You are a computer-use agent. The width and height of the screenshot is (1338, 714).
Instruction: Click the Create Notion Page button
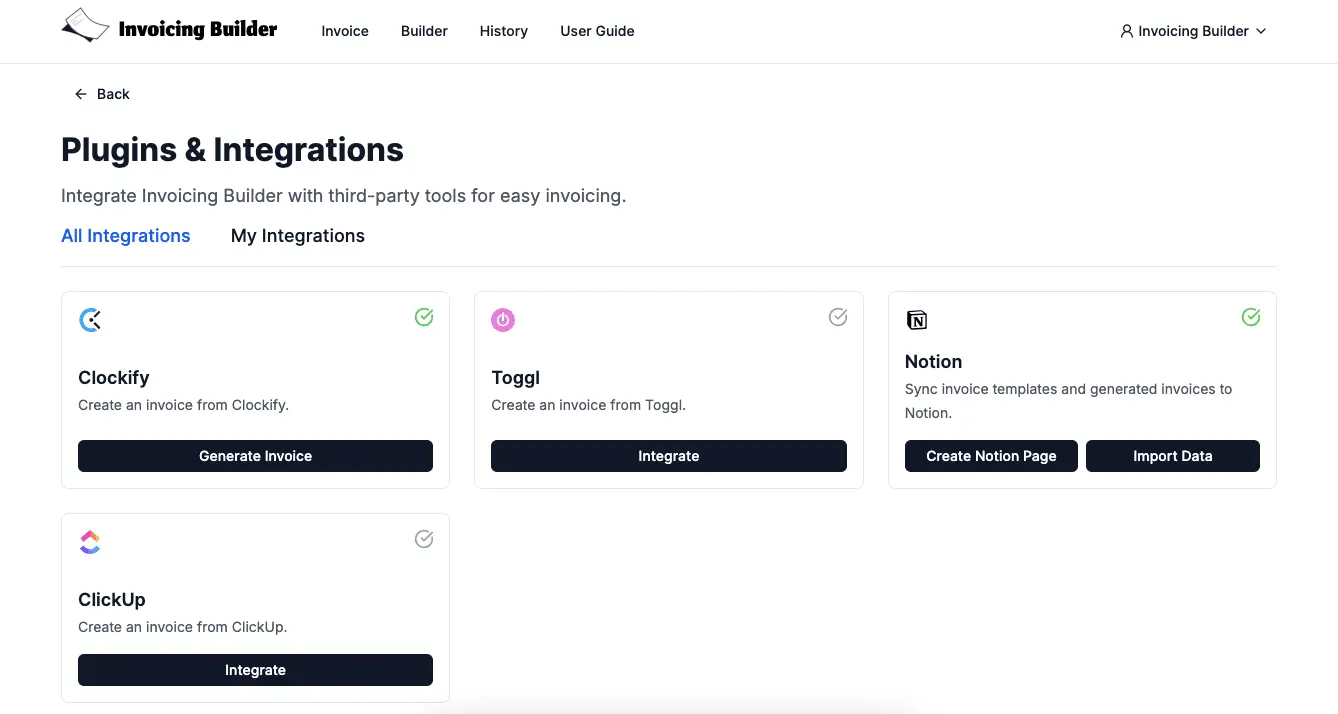[991, 456]
